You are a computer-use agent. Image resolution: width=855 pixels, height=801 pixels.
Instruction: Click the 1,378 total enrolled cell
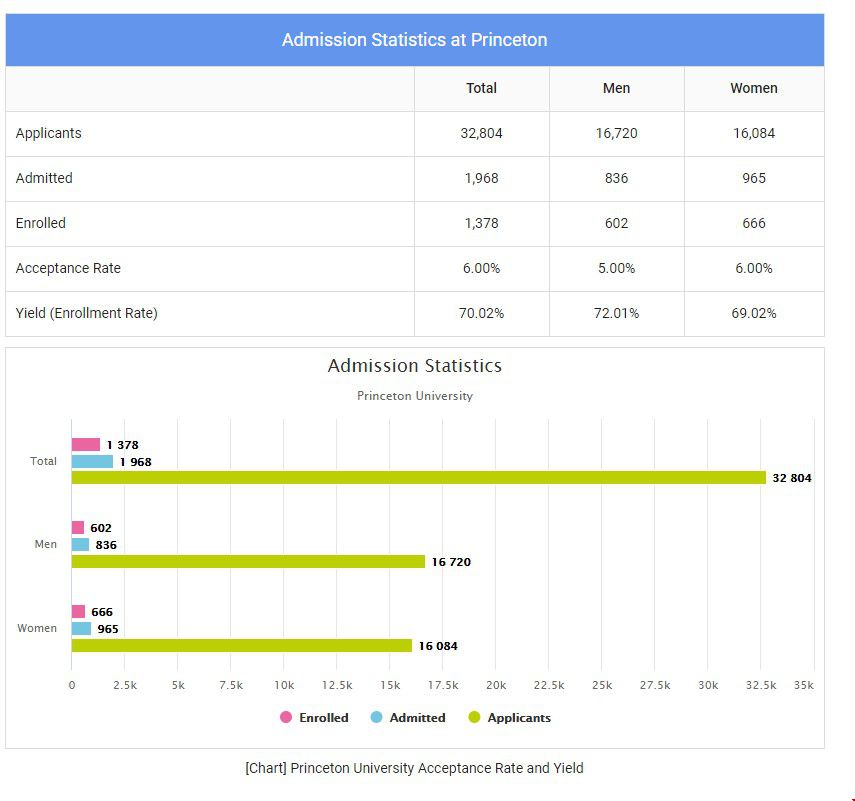pyautogui.click(x=481, y=224)
